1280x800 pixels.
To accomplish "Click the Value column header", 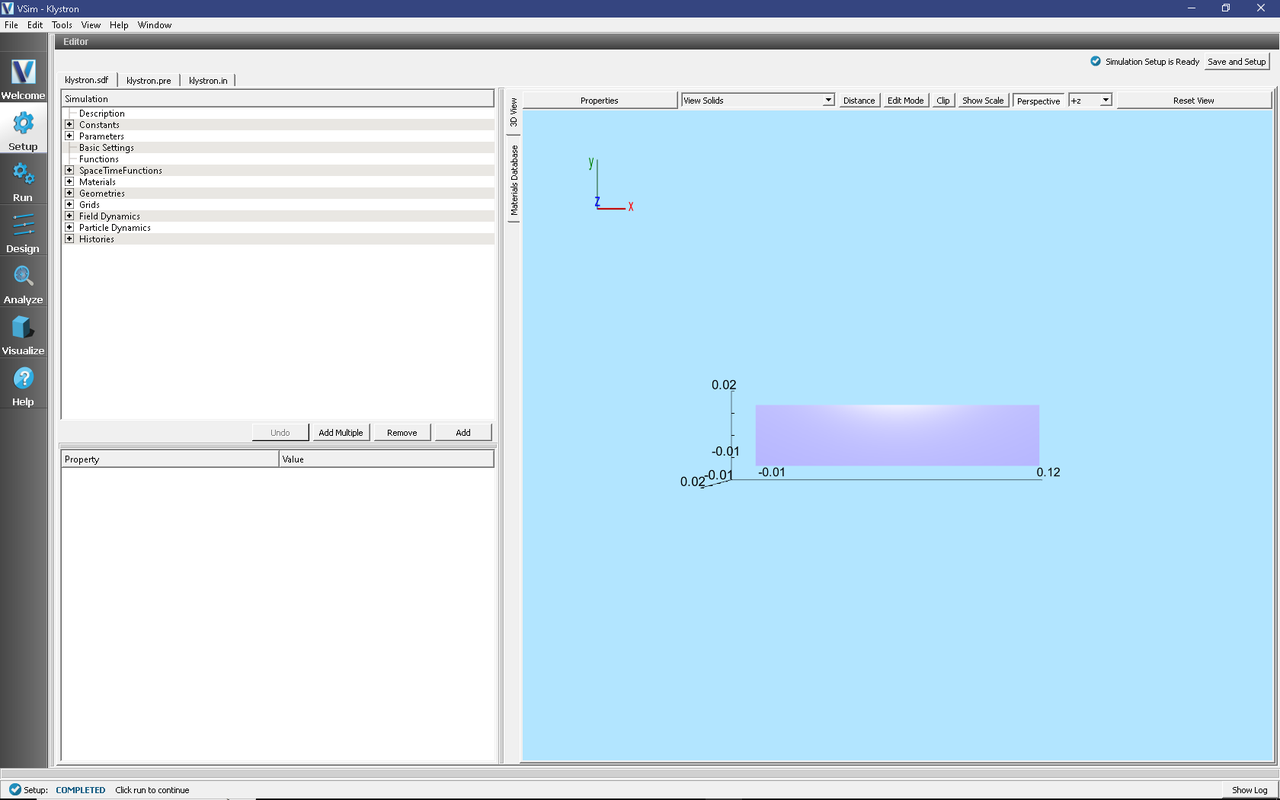I will 386,459.
